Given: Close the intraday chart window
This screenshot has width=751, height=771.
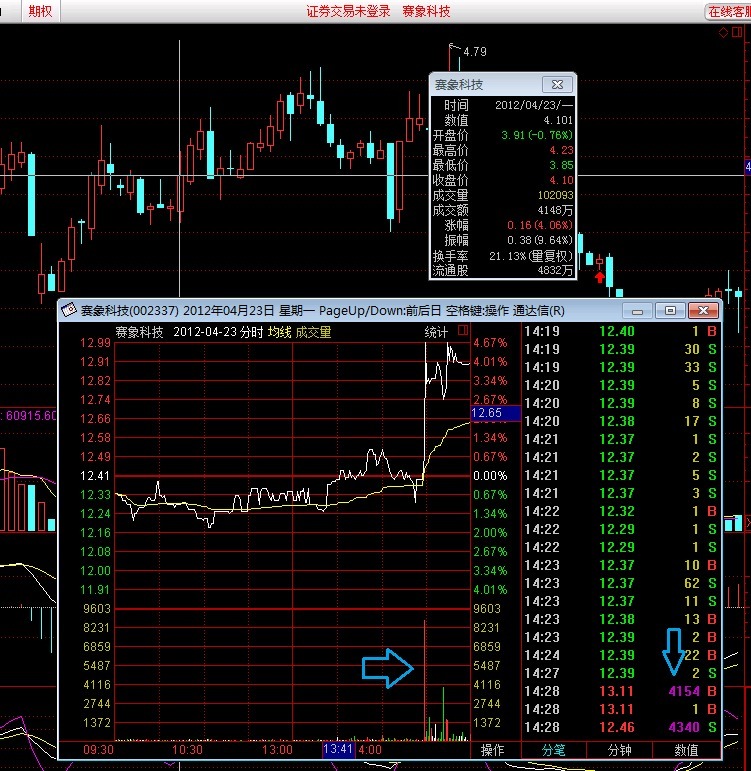Looking at the screenshot, I should tap(706, 310).
